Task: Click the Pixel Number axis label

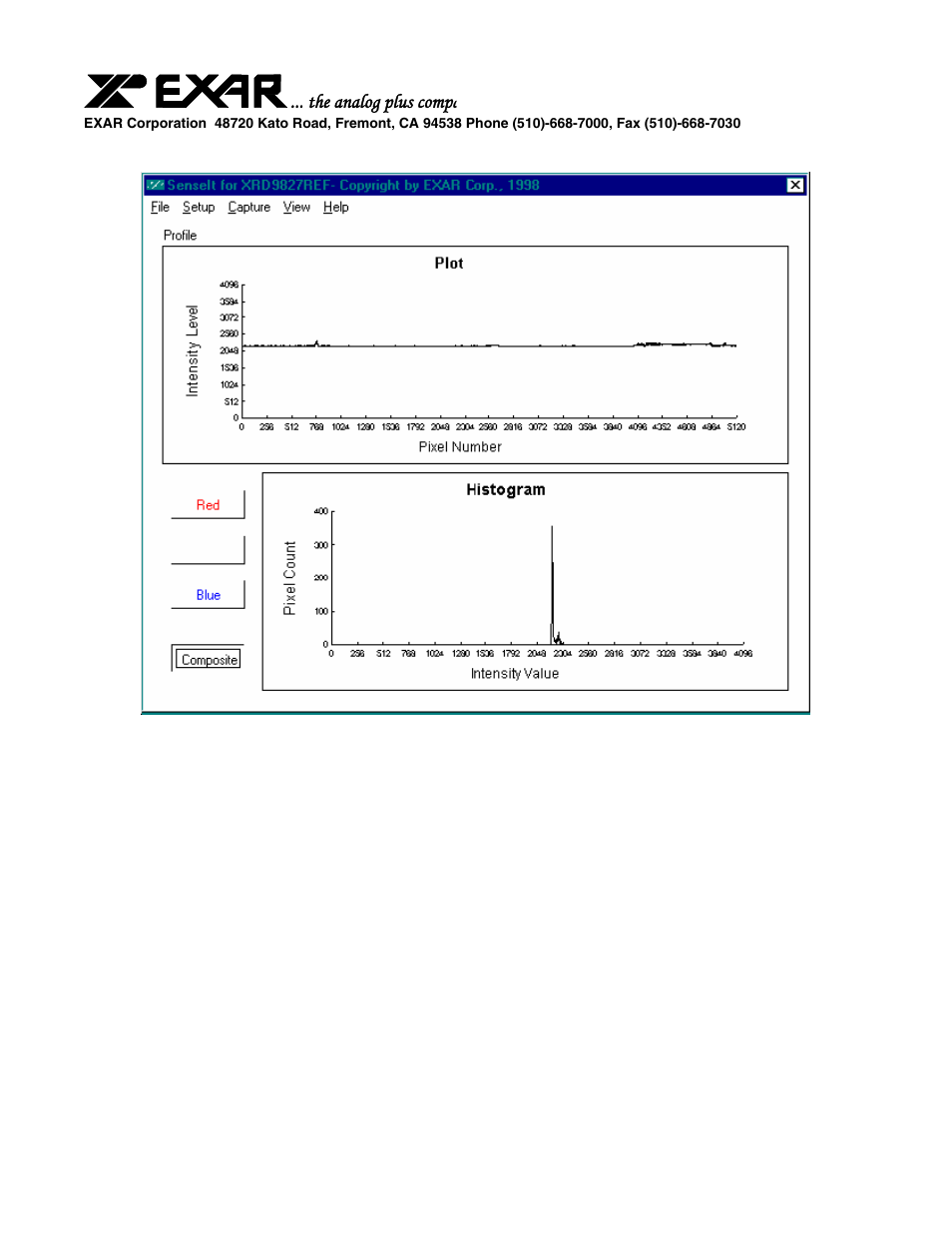Action: pos(460,447)
